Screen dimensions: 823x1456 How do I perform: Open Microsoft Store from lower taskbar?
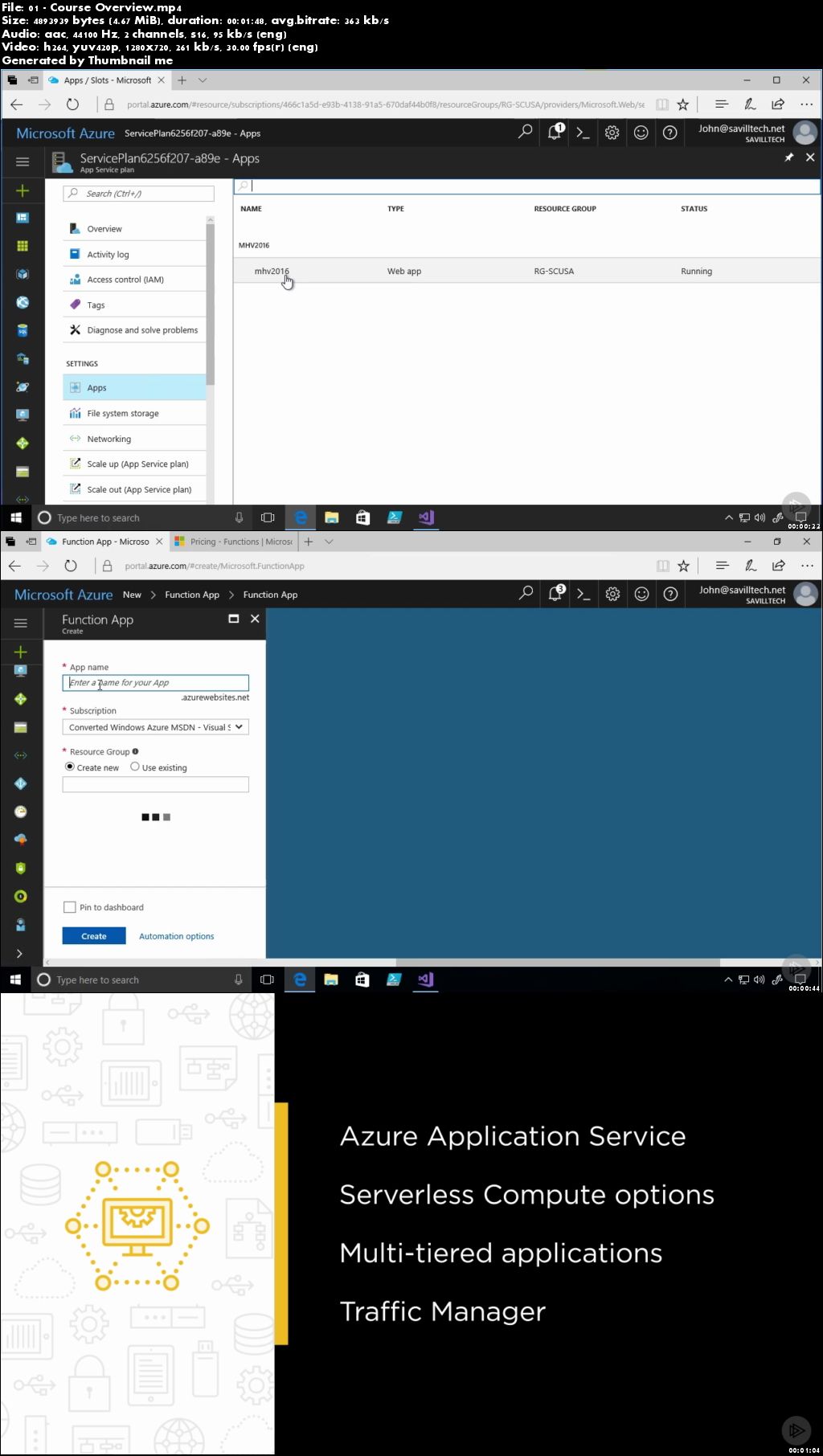[362, 980]
